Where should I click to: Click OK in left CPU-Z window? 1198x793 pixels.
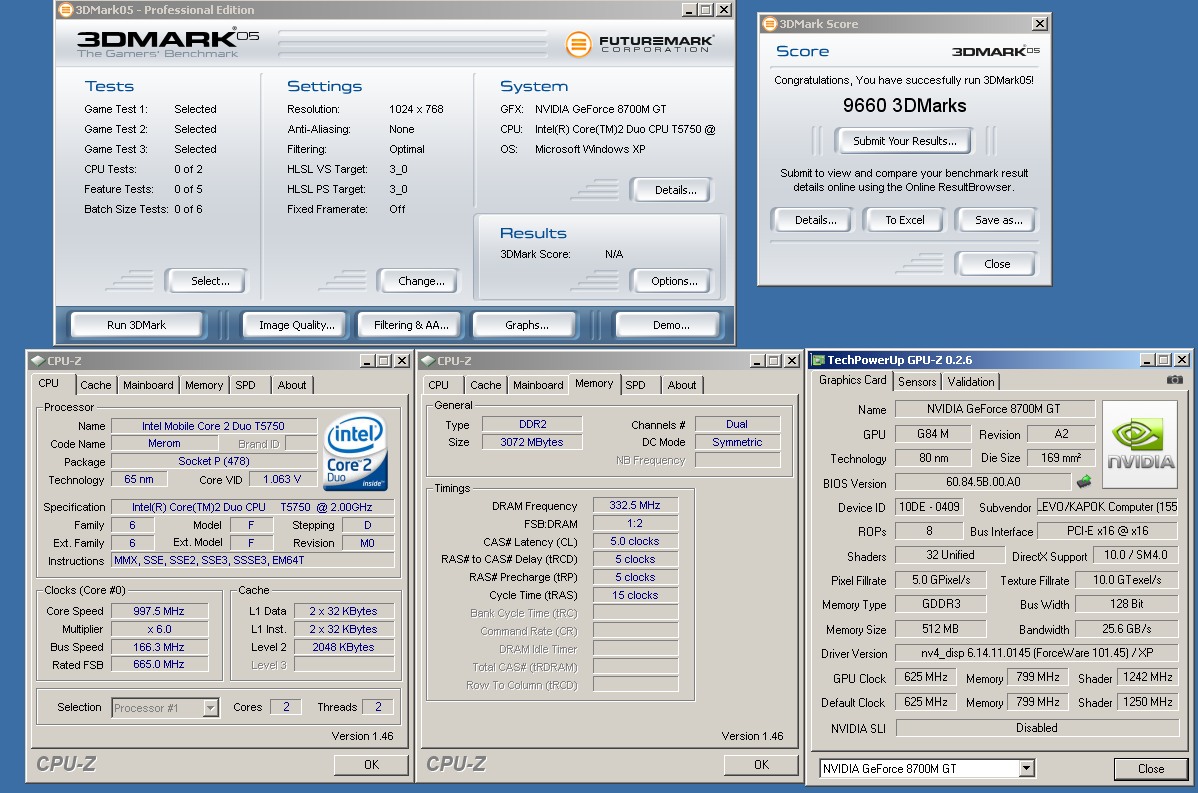click(x=371, y=765)
